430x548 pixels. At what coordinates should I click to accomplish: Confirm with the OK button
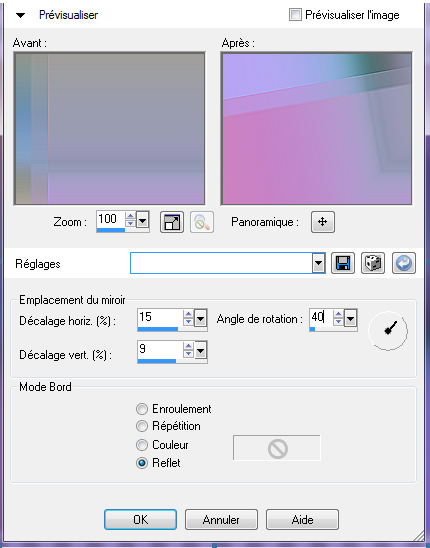pyautogui.click(x=140, y=519)
